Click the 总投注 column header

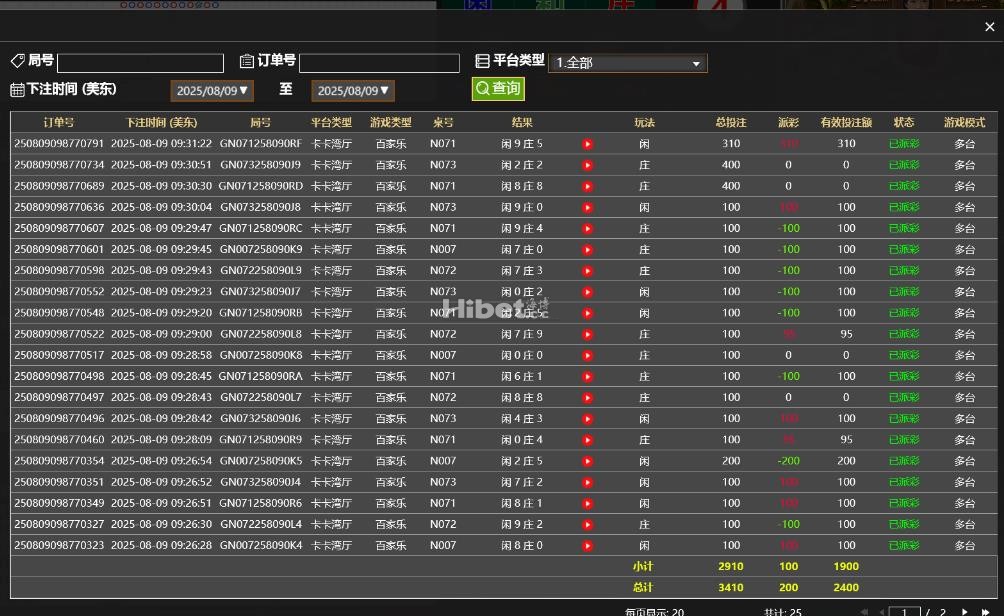pos(731,122)
